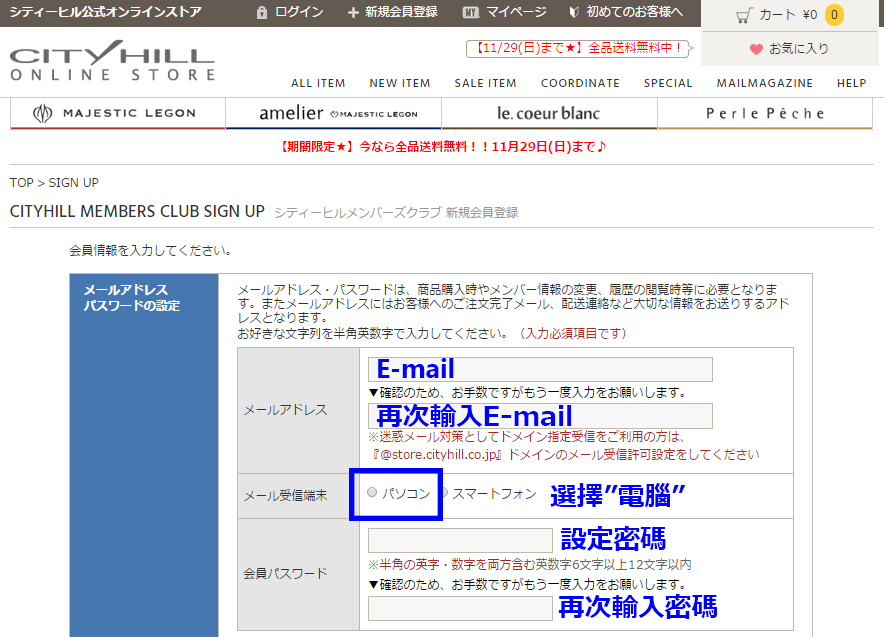Click the メールアドレス row label
Image resolution: width=884 pixels, height=637 pixels.
[x=285, y=410]
